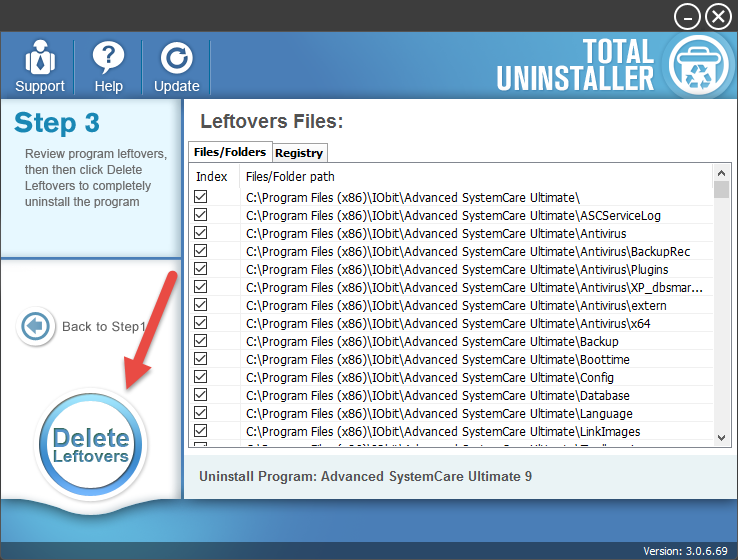Select the path ending in LinkImages
Screen dimensions: 738x560
443,432
